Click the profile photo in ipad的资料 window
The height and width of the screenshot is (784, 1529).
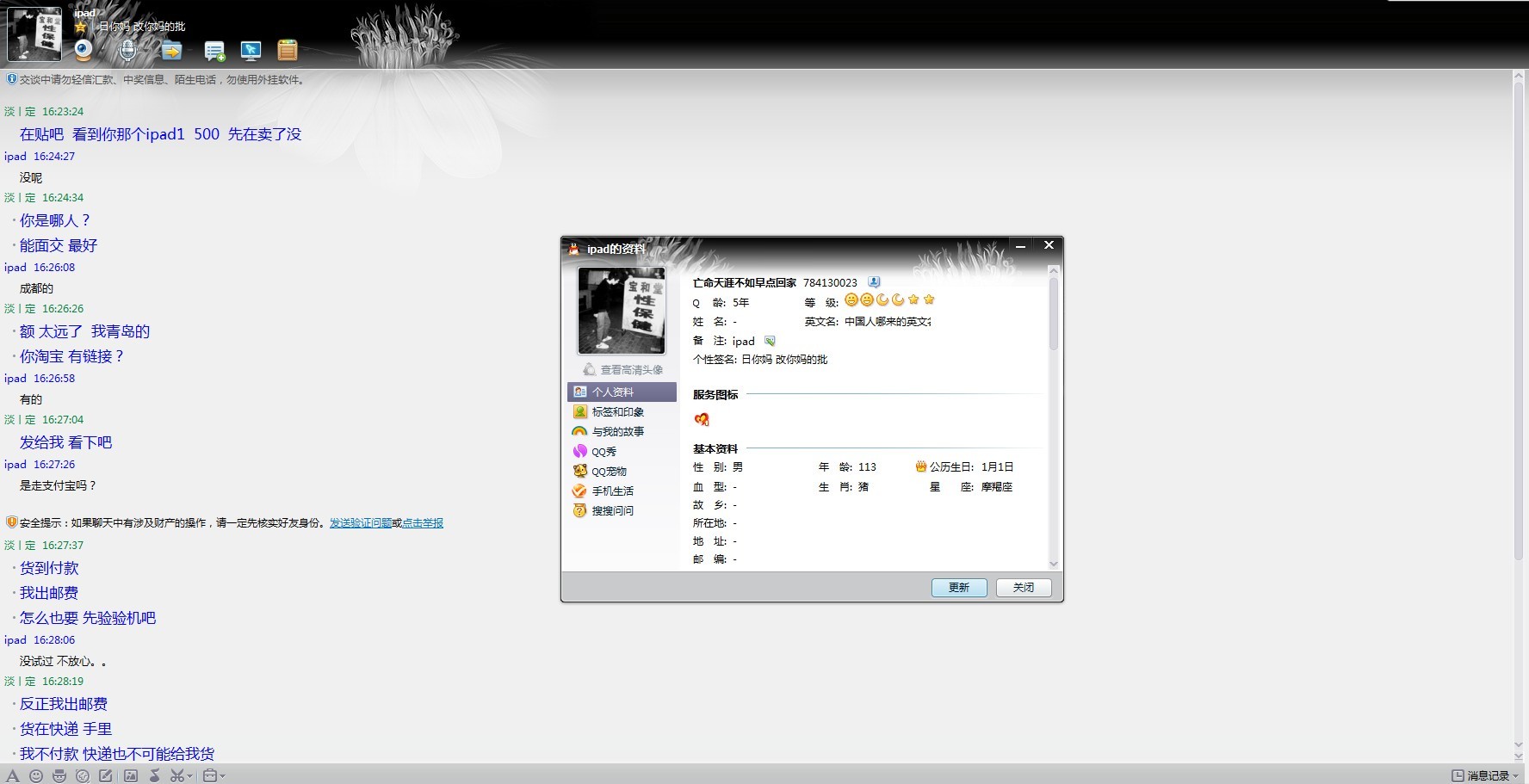coord(622,311)
